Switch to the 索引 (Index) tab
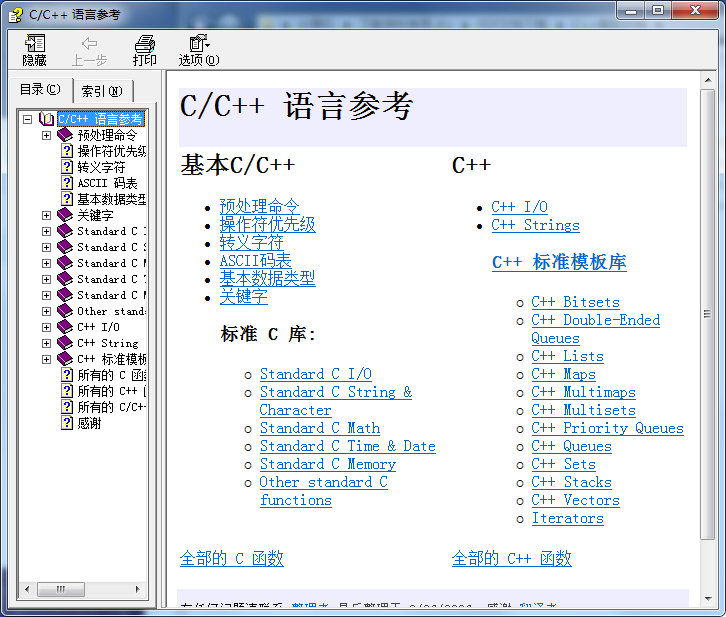726x617 pixels. (101, 91)
